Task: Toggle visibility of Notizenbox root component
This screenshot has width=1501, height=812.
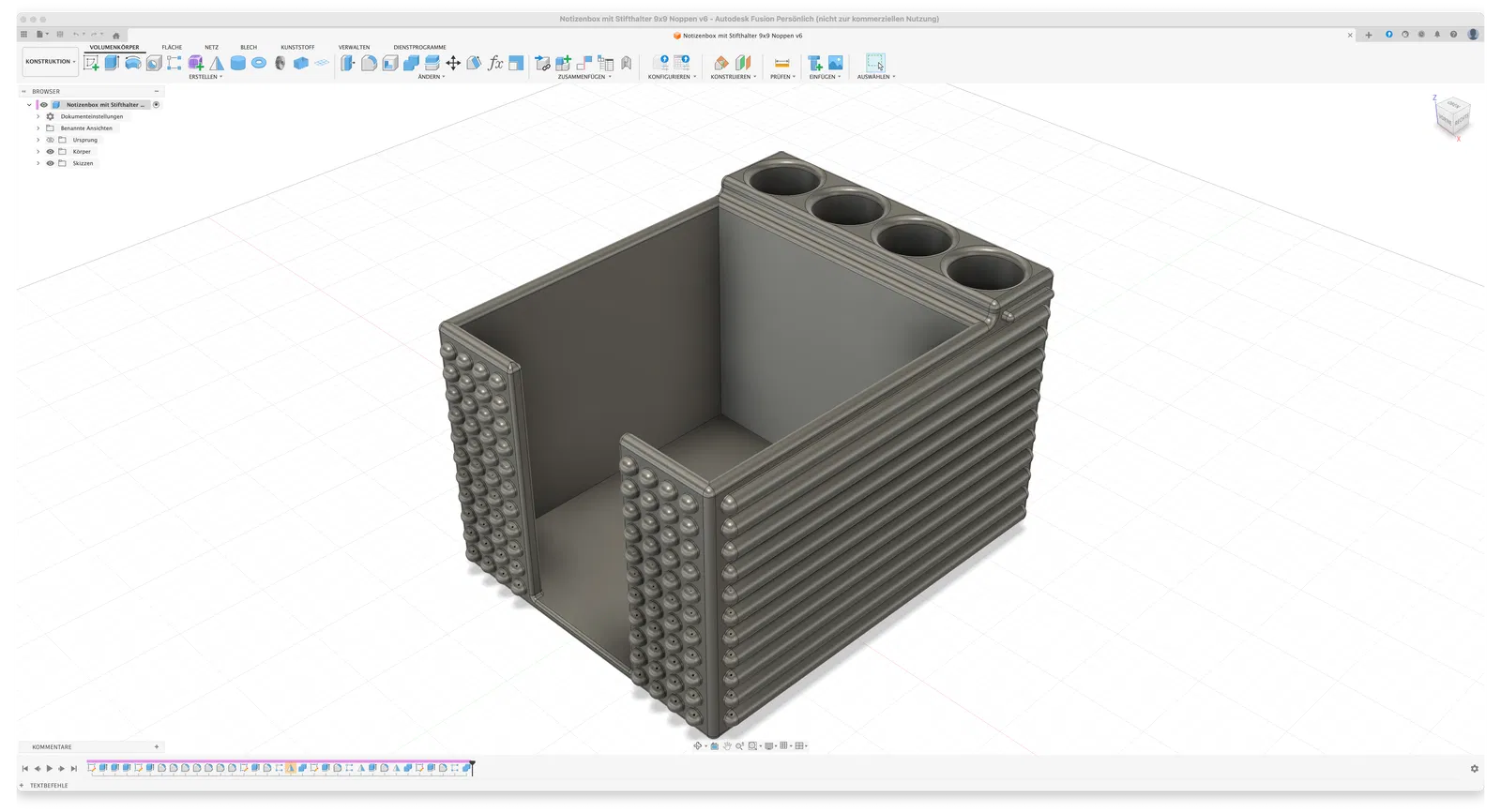Action: 43,105
